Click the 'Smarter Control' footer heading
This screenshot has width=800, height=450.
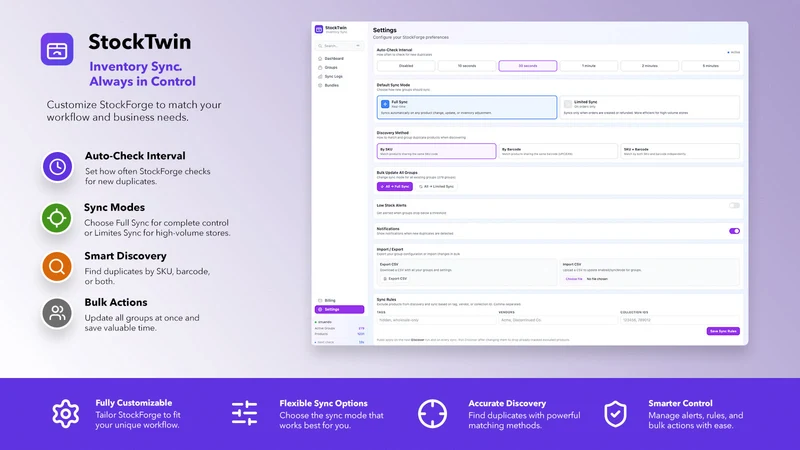pyautogui.click(x=680, y=404)
